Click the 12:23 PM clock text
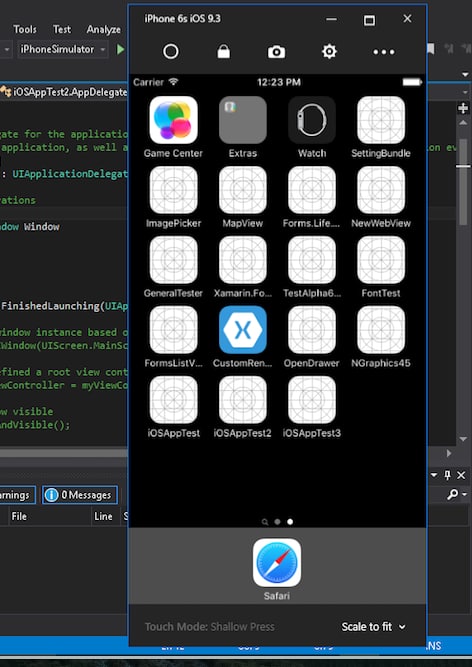472x667 pixels. [279, 82]
